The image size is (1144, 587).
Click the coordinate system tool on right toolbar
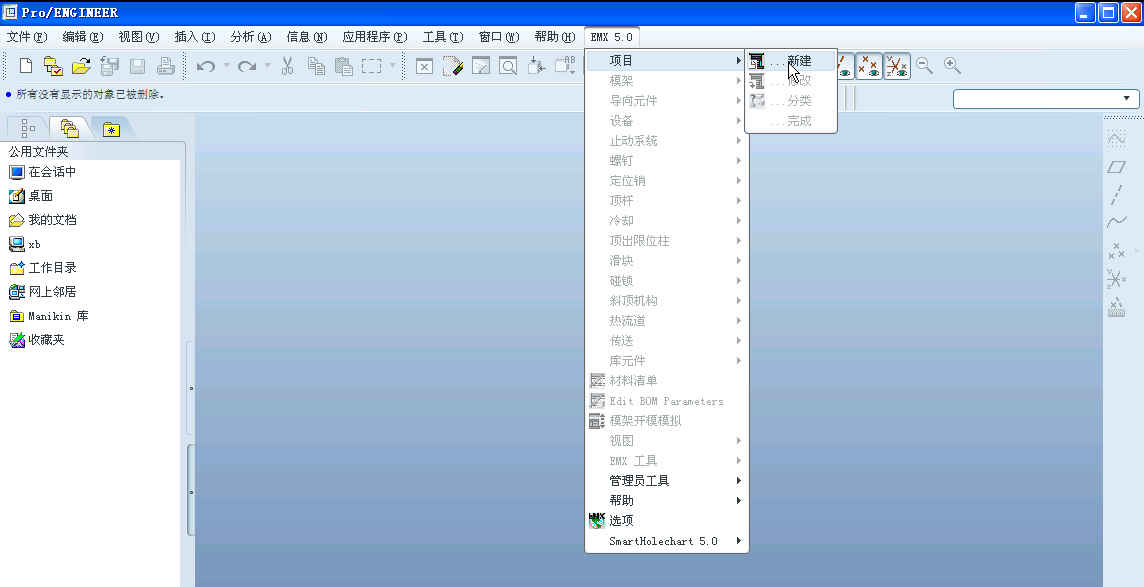click(x=1116, y=279)
